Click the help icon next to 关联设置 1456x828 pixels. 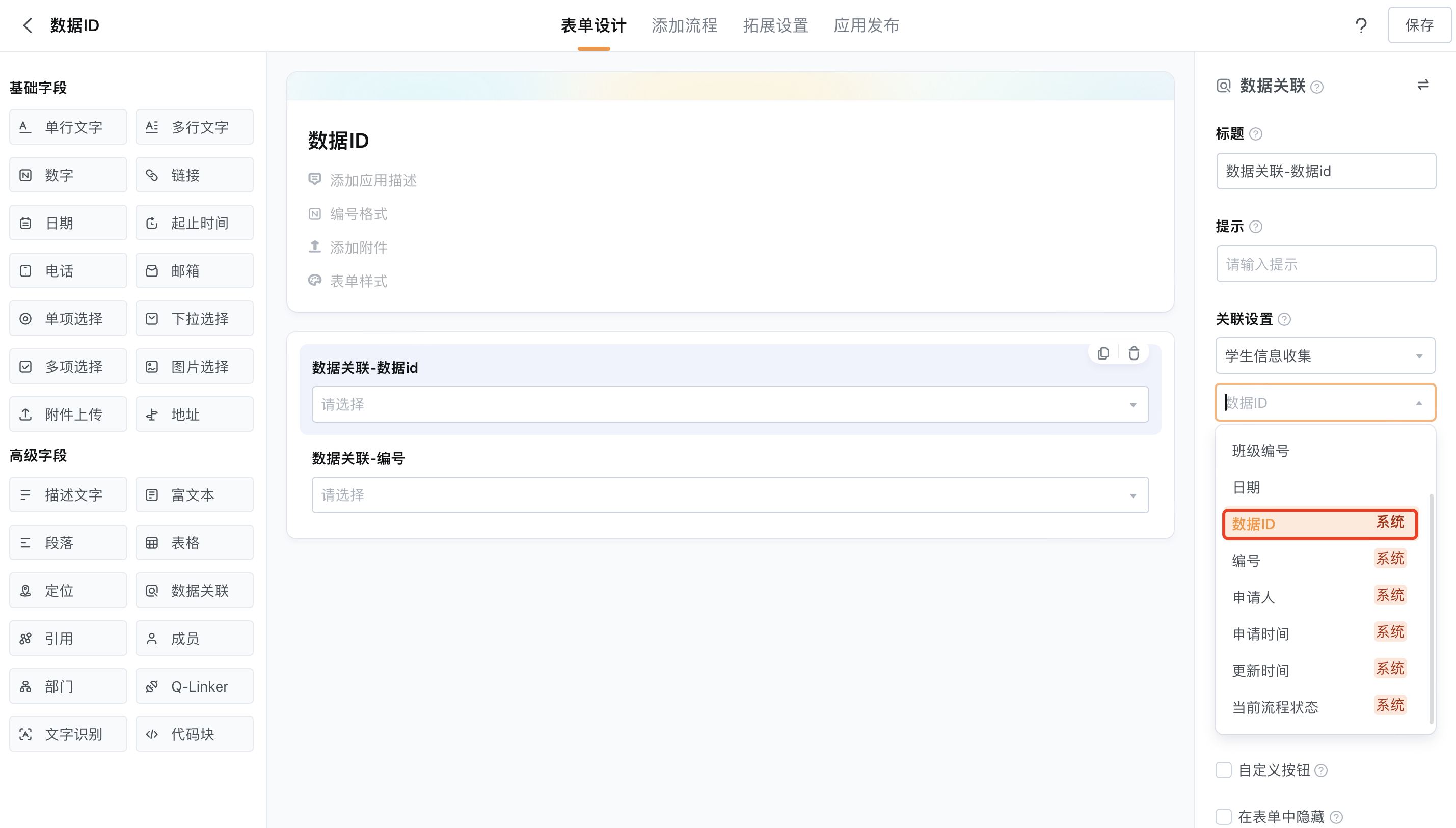[1284, 319]
